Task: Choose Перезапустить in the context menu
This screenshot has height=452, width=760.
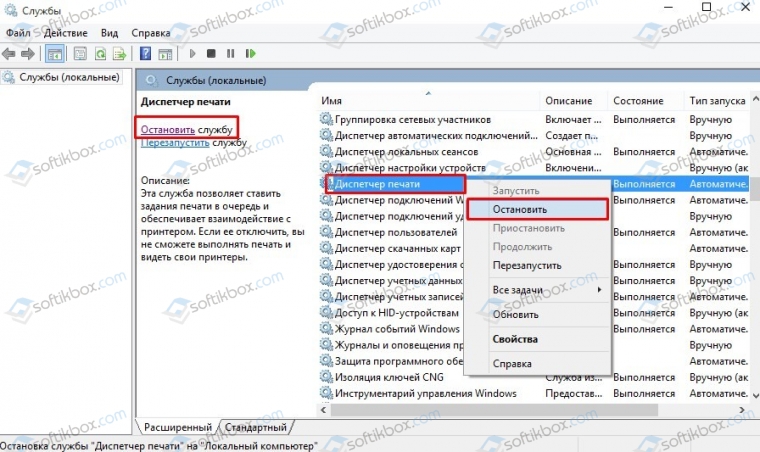Action: (537, 265)
